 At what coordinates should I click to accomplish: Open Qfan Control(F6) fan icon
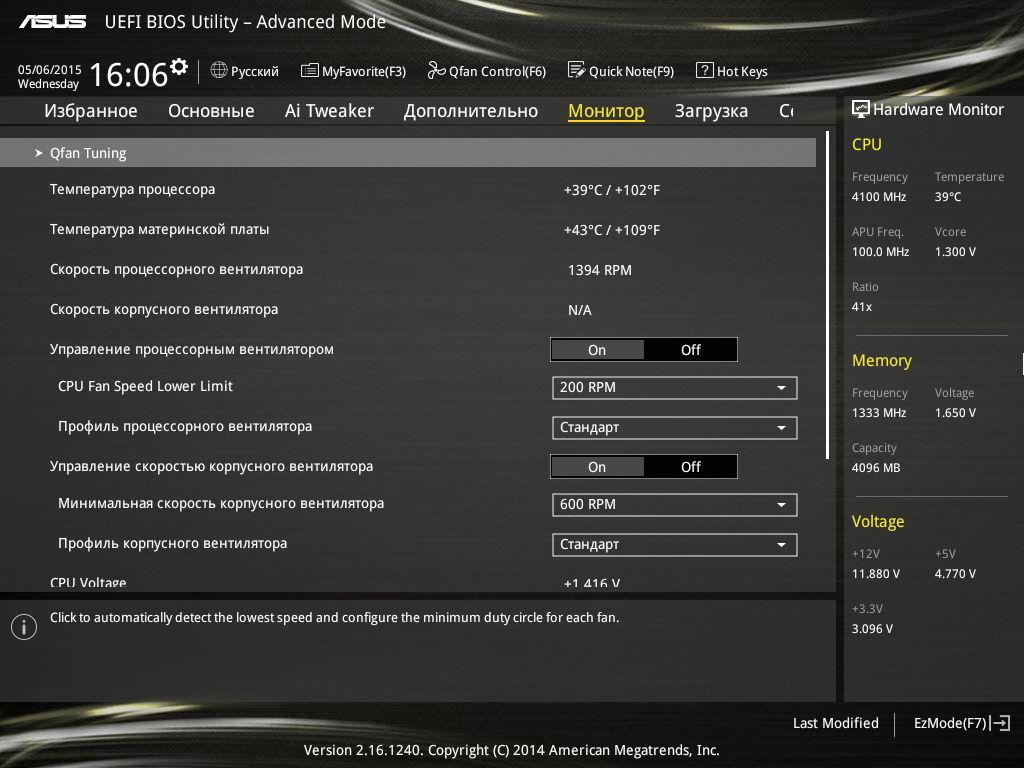tap(436, 71)
